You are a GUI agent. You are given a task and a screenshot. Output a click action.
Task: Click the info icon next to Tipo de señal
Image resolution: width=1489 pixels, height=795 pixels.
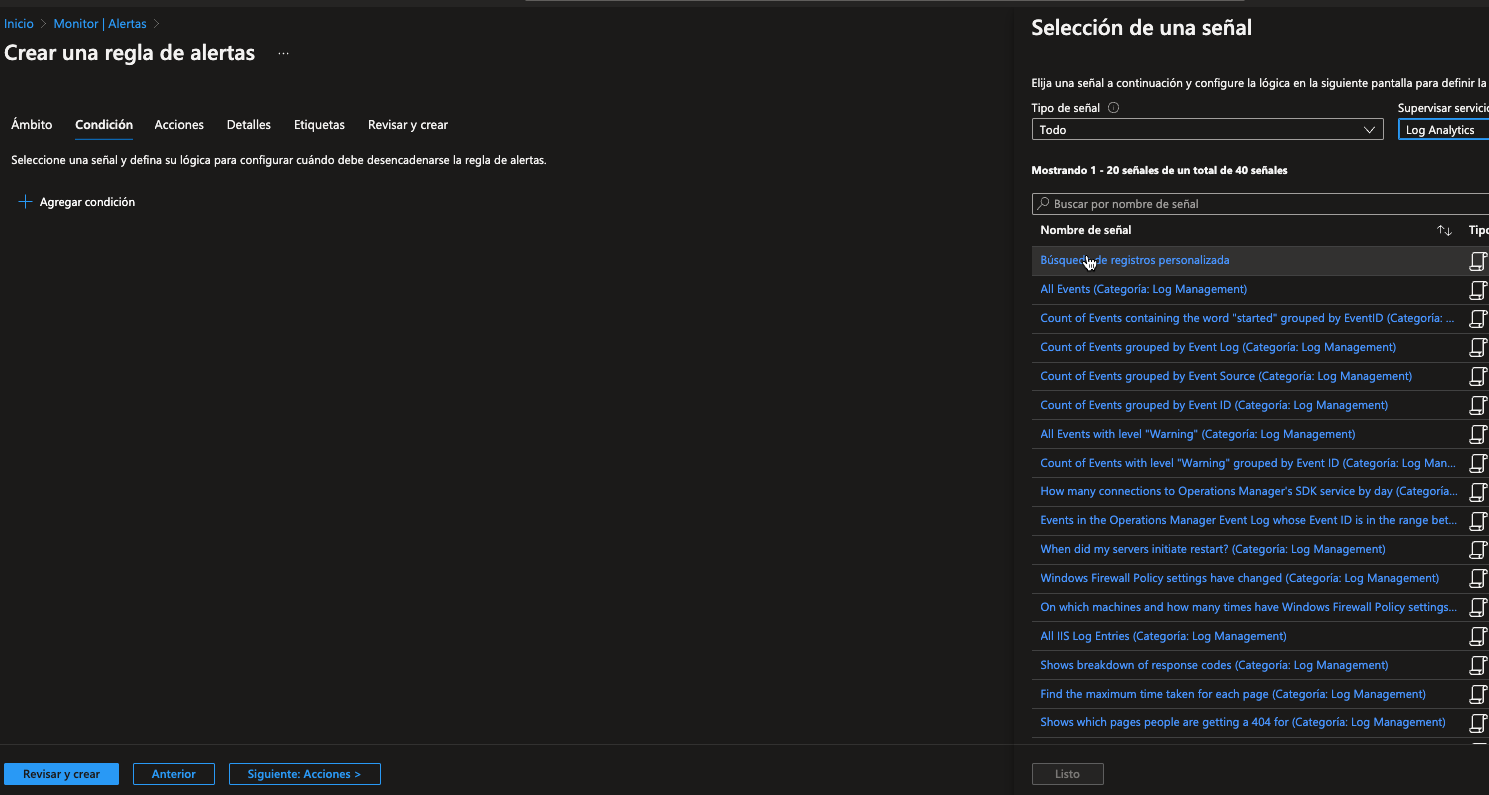pos(1113,108)
